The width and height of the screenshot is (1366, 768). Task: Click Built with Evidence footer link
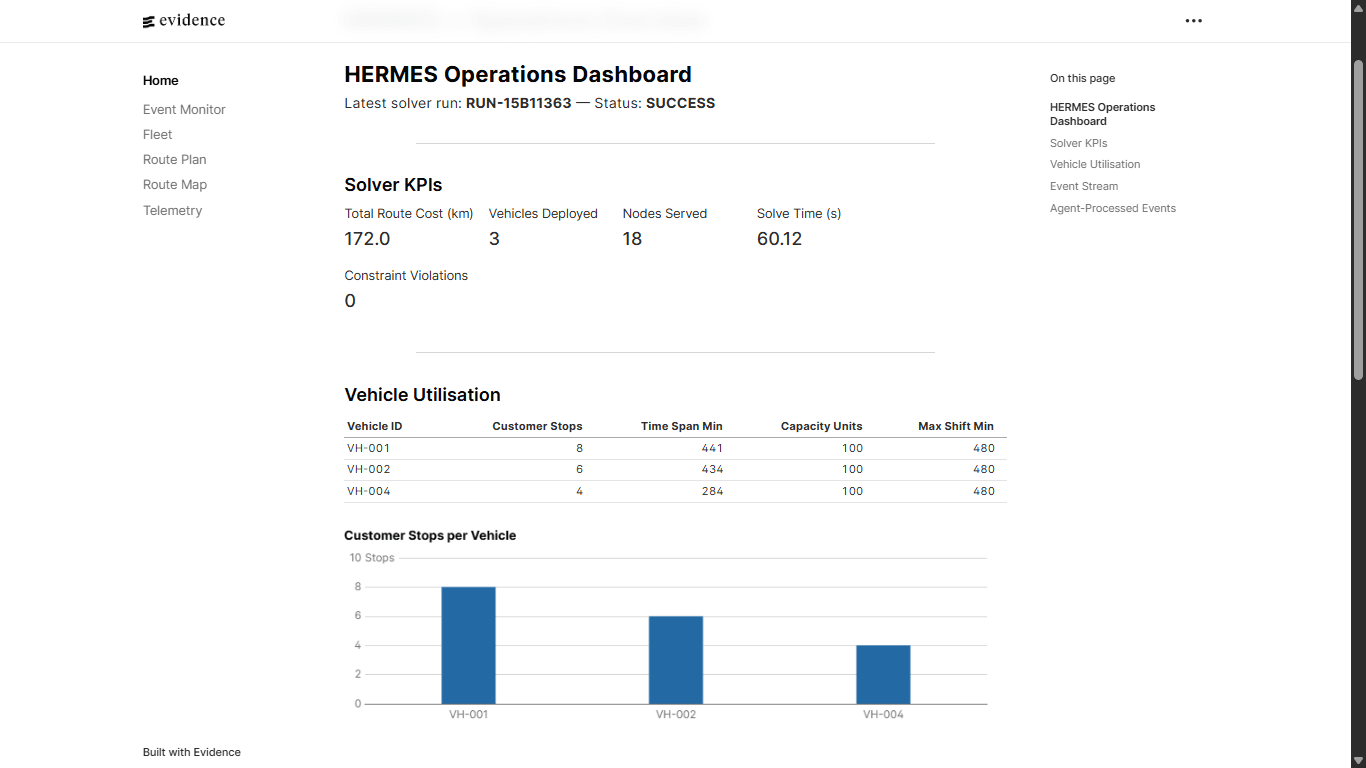coord(192,752)
